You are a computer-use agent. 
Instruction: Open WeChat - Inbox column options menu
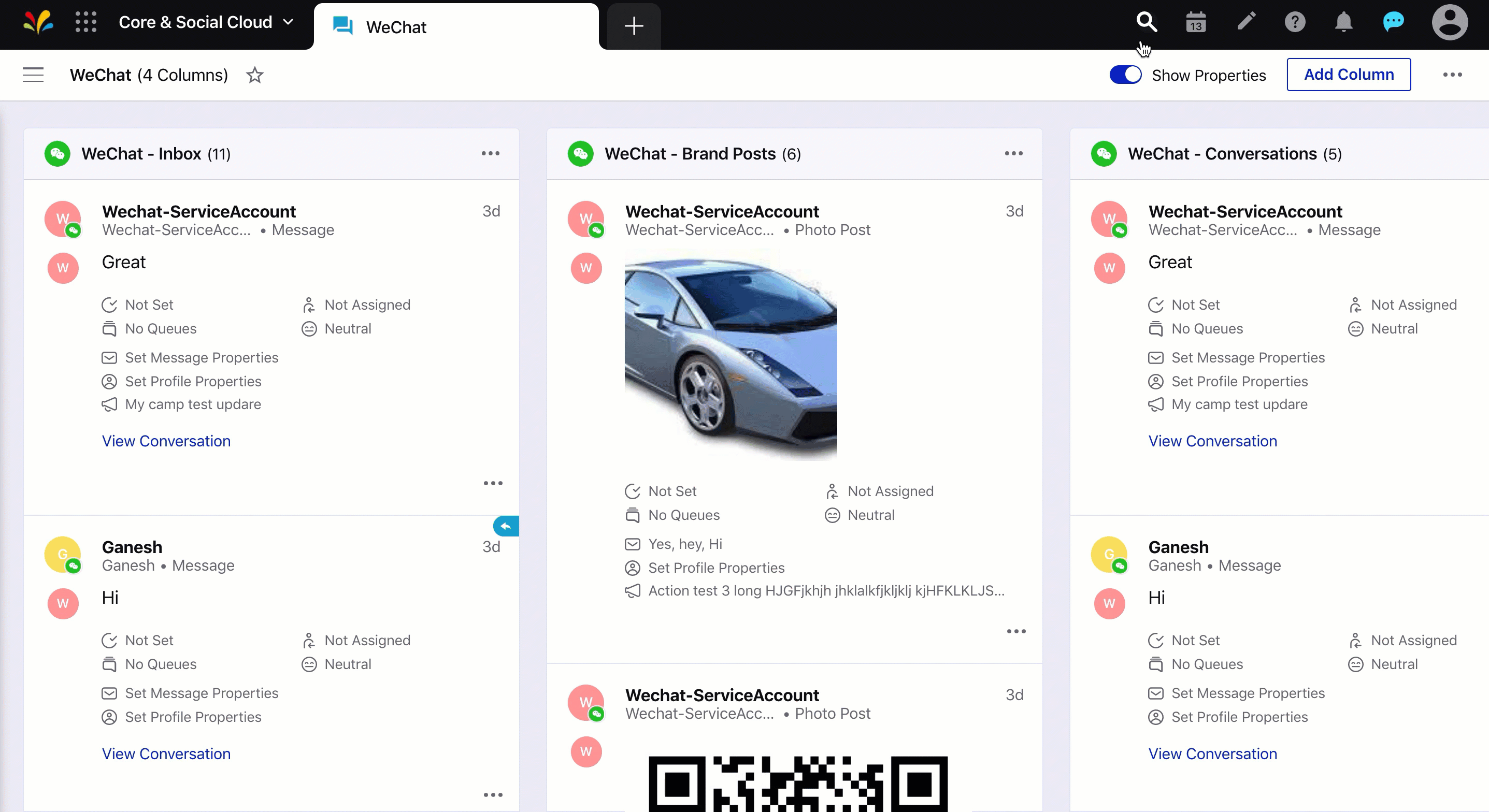pos(490,153)
